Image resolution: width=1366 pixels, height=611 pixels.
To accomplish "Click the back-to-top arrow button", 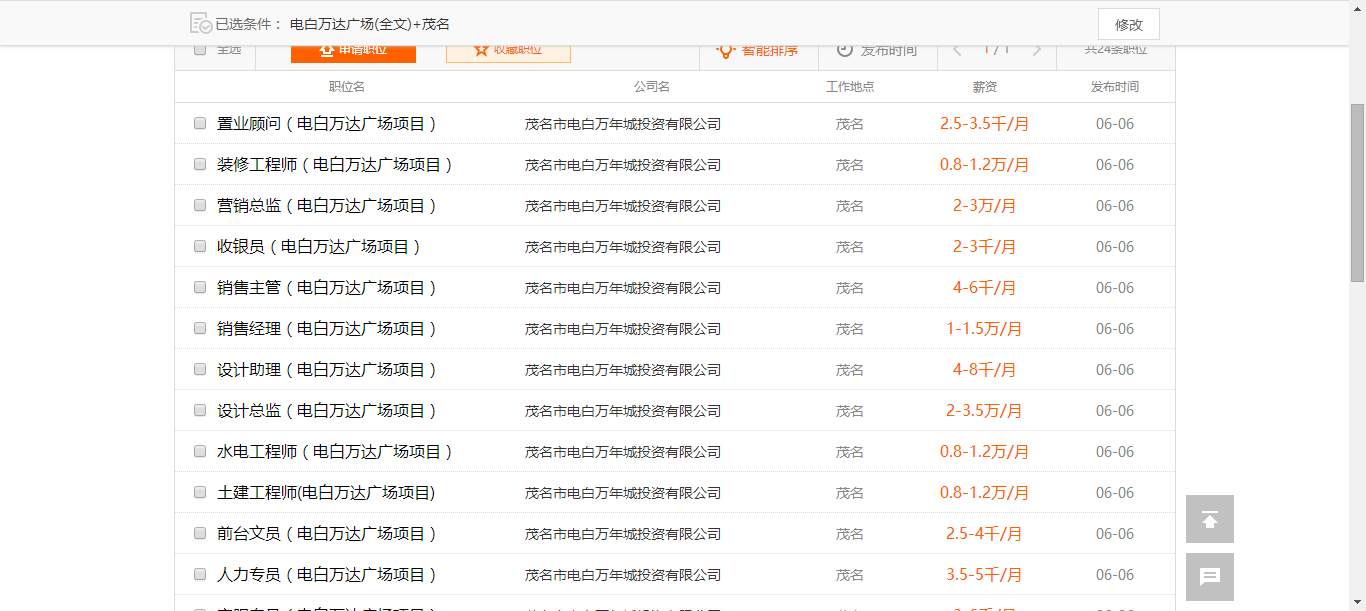I will pos(1209,519).
